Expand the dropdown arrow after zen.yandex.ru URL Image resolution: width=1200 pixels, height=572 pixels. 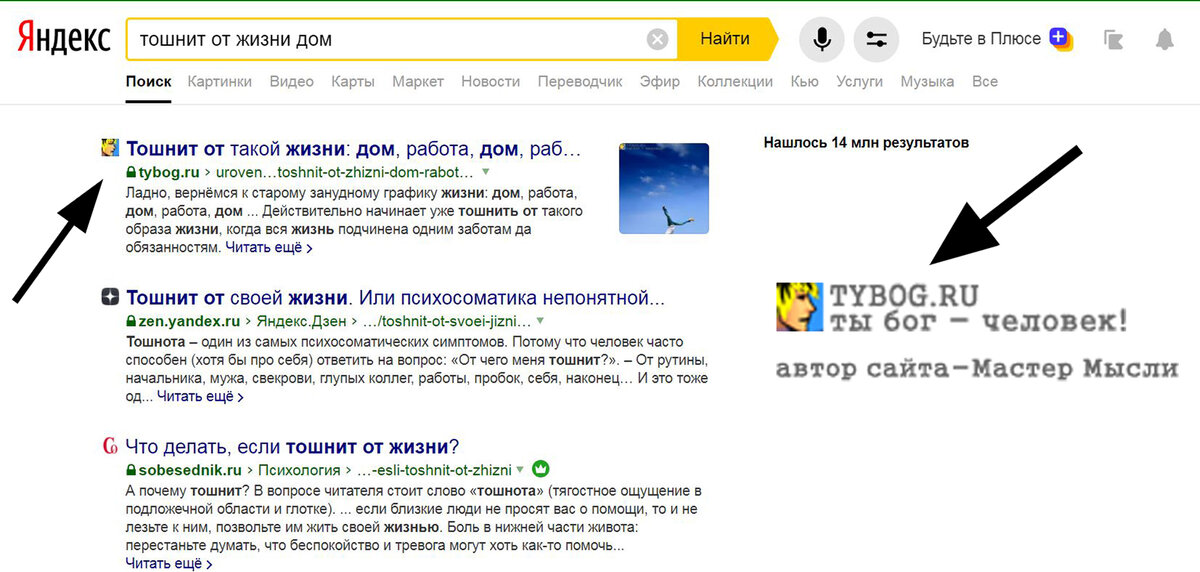[540, 321]
